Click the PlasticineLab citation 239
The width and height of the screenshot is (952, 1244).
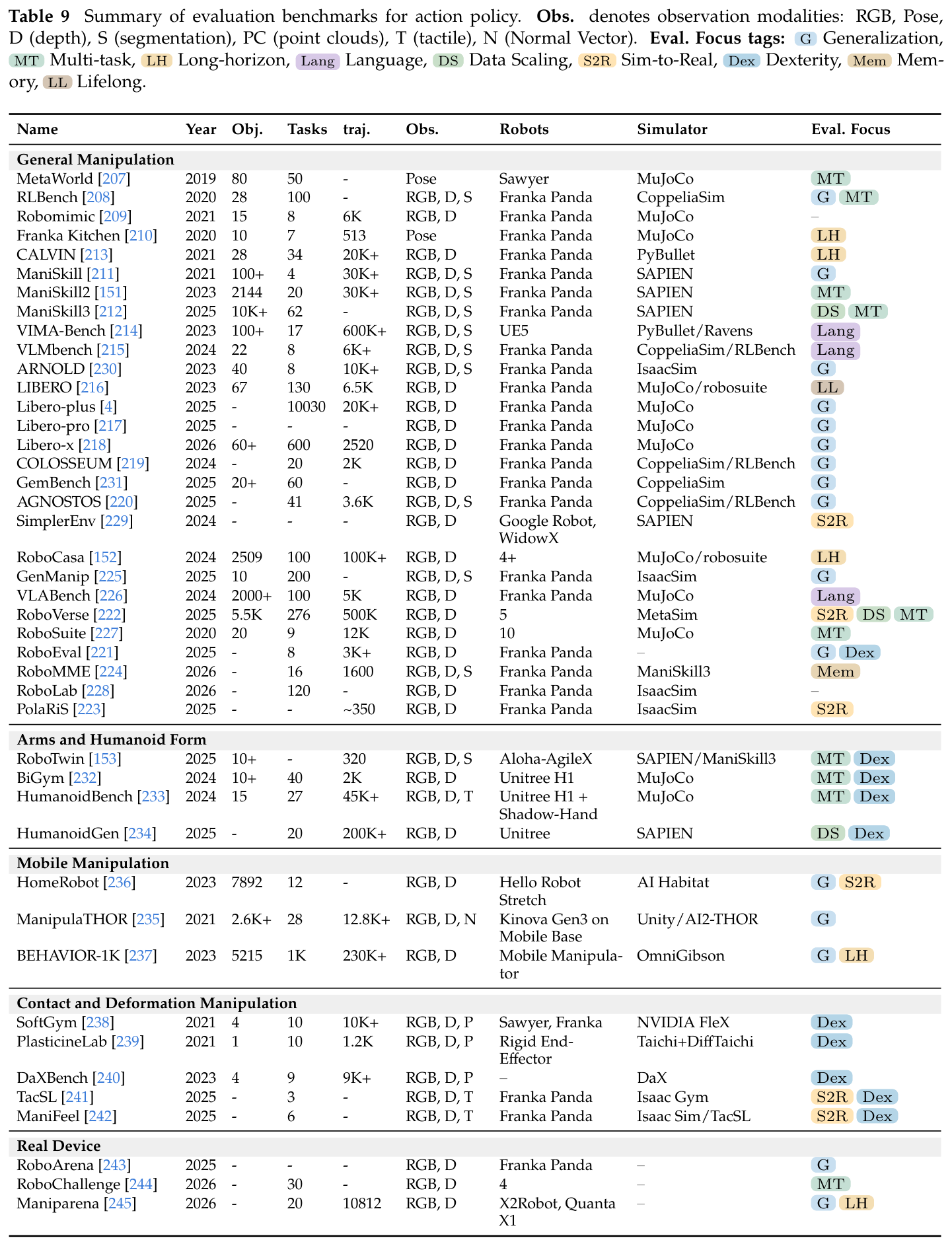pyautogui.click(x=128, y=1042)
